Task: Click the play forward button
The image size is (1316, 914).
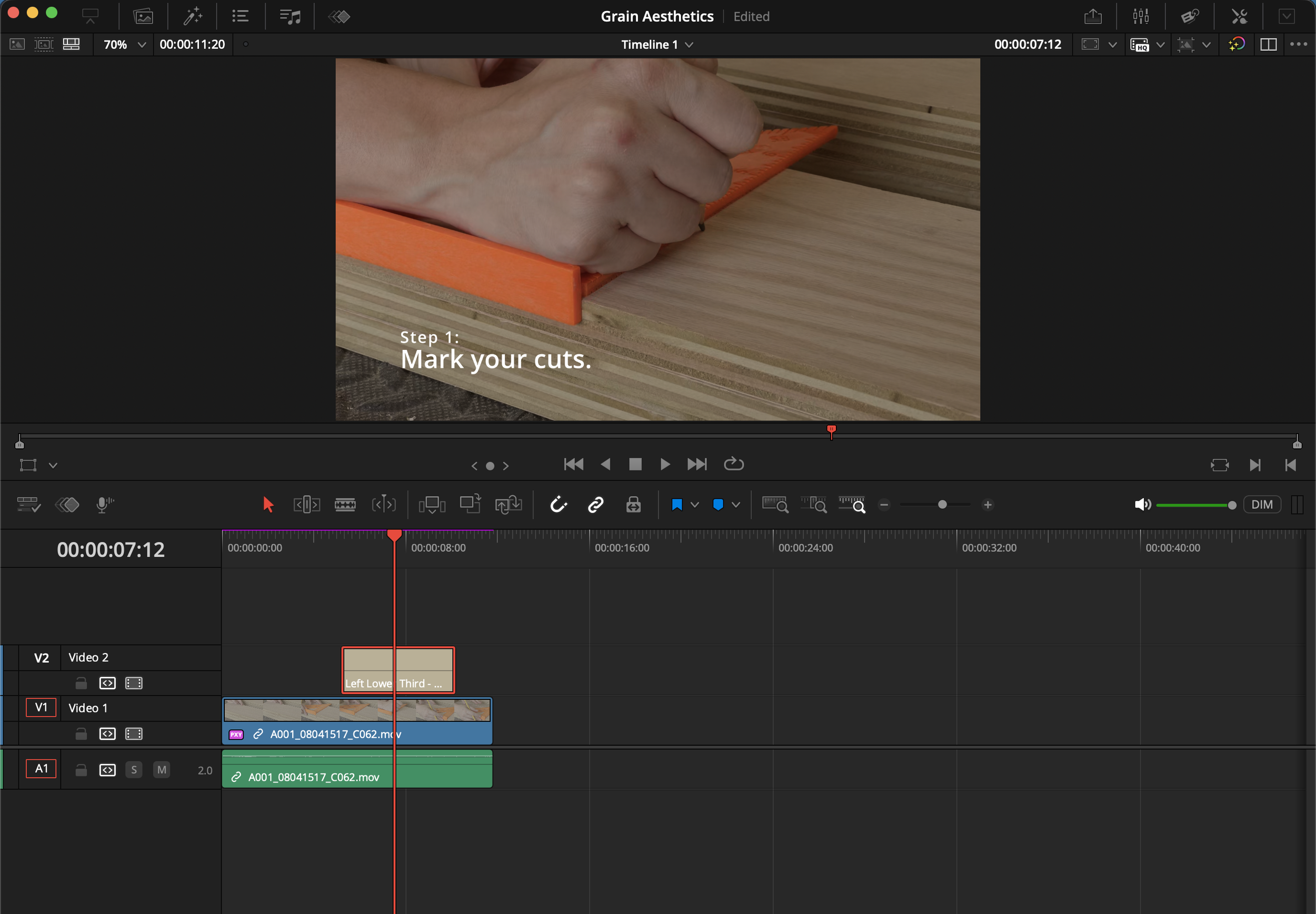Action: pyautogui.click(x=665, y=465)
